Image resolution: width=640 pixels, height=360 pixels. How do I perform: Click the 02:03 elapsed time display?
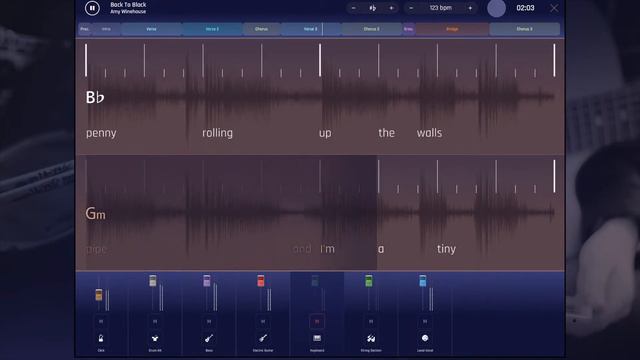(525, 8)
